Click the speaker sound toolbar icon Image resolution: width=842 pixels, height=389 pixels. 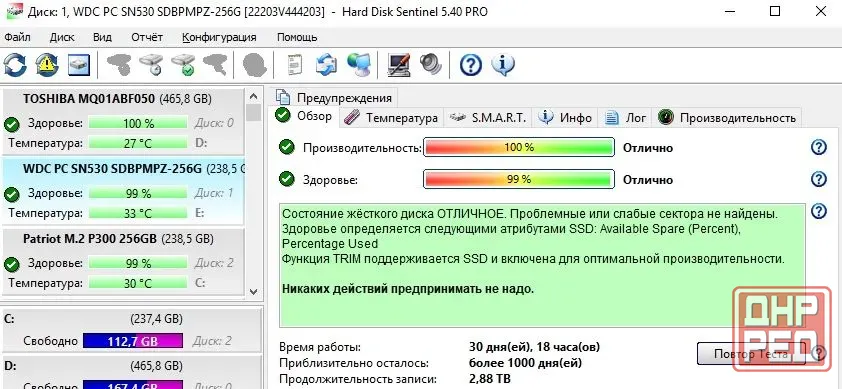click(430, 65)
